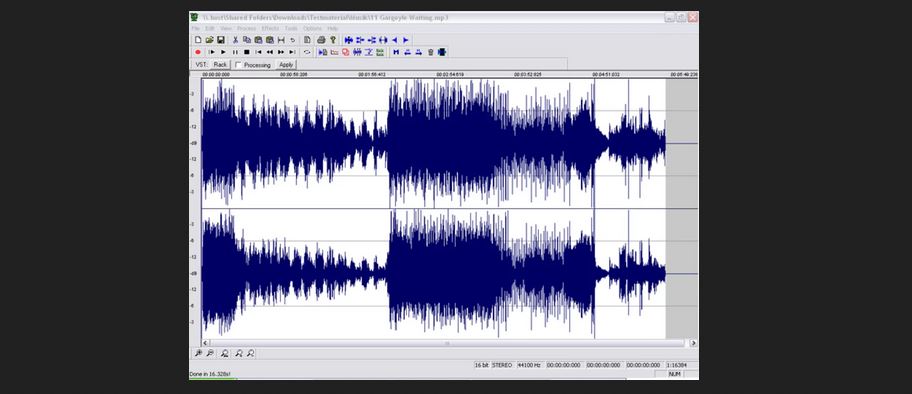Cut selection using the scissors icon
The height and width of the screenshot is (394, 912).
pos(236,40)
